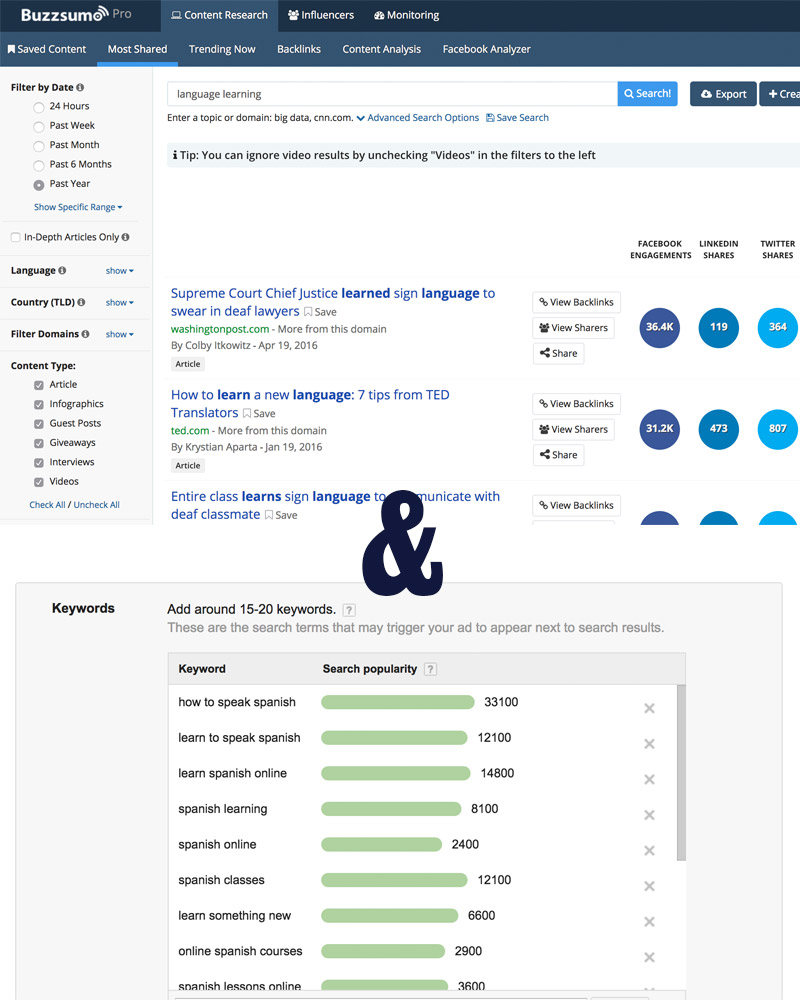Select the Past Week date filter
Screen dimensions: 800x1000
pyautogui.click(x=39, y=126)
